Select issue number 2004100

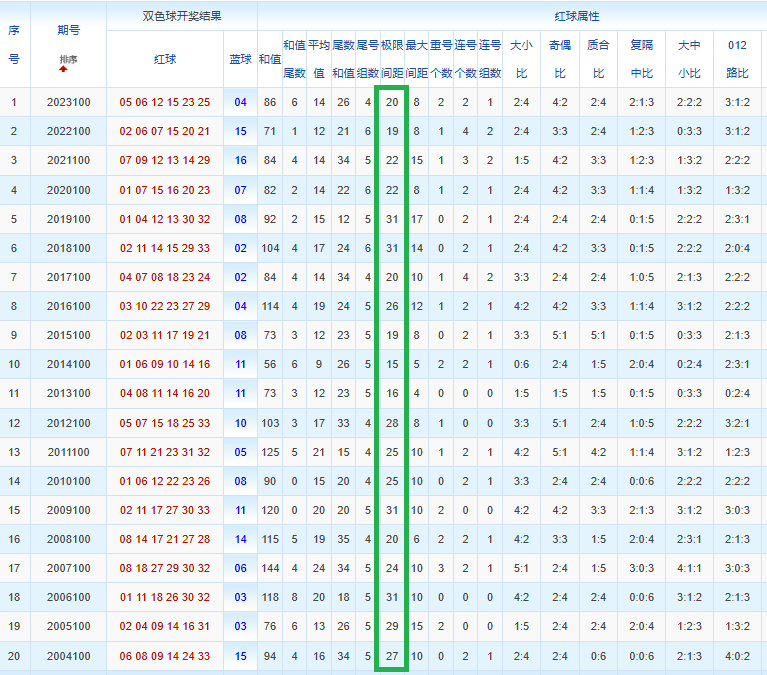click(68, 656)
